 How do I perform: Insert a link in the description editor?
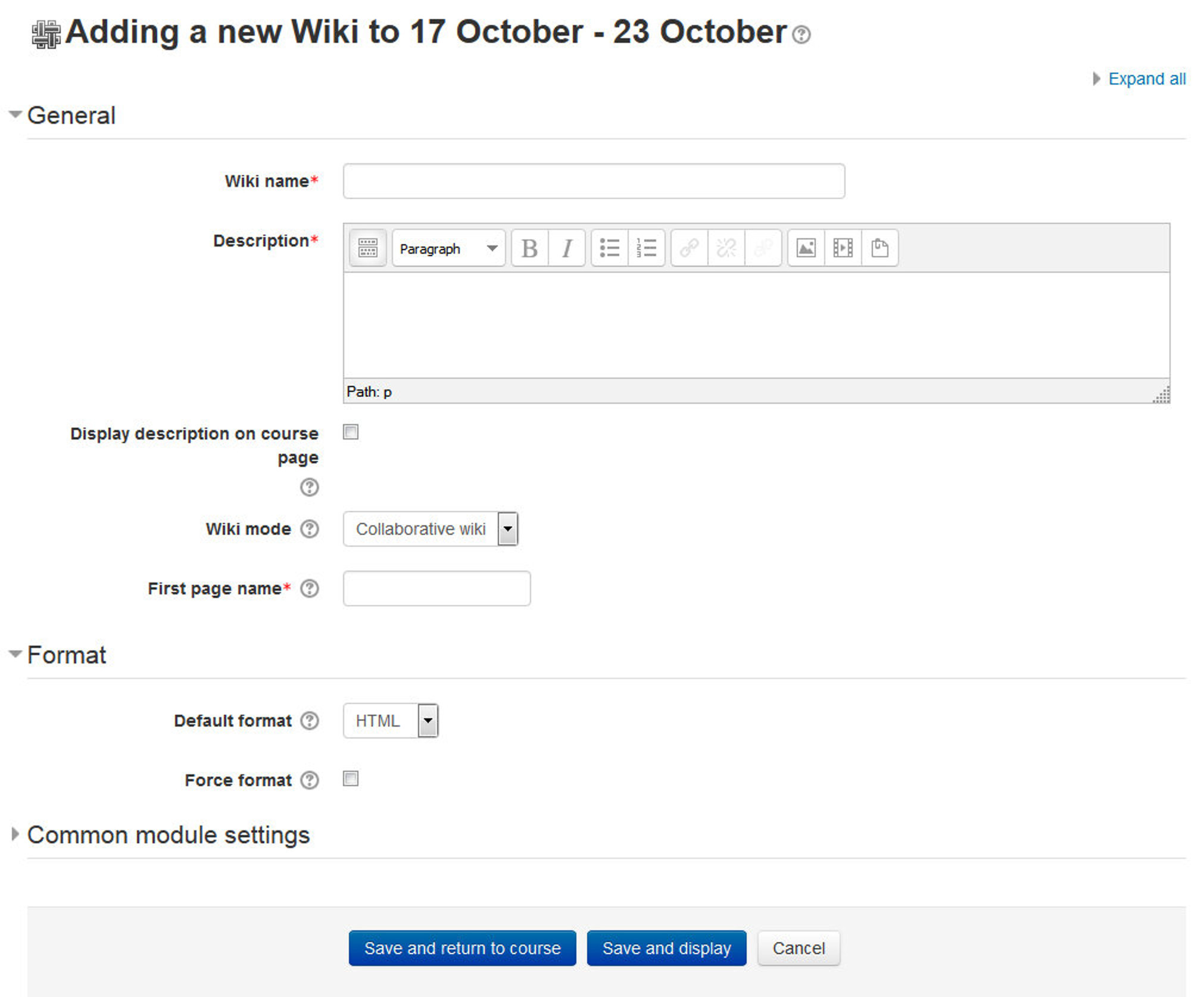[x=689, y=248]
